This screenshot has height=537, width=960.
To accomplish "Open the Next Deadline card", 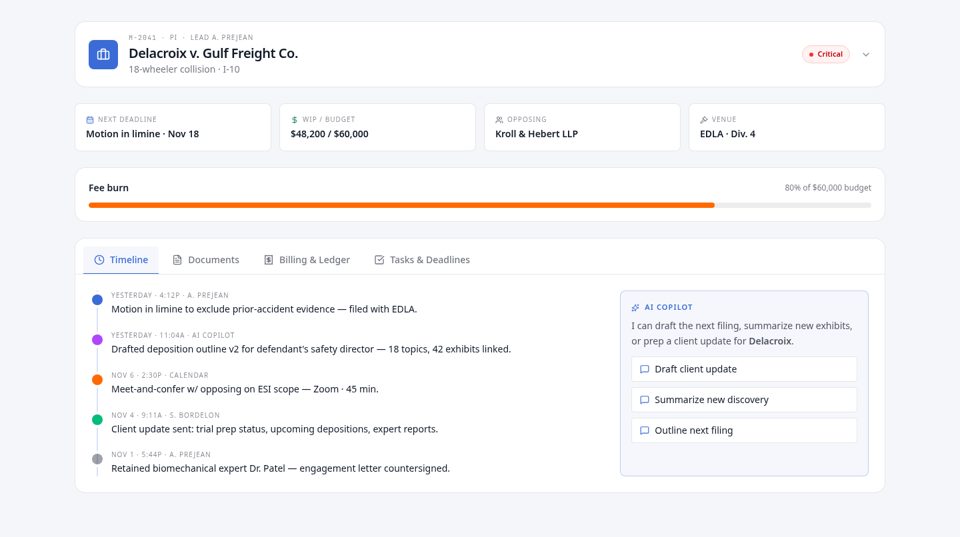I will click(173, 127).
